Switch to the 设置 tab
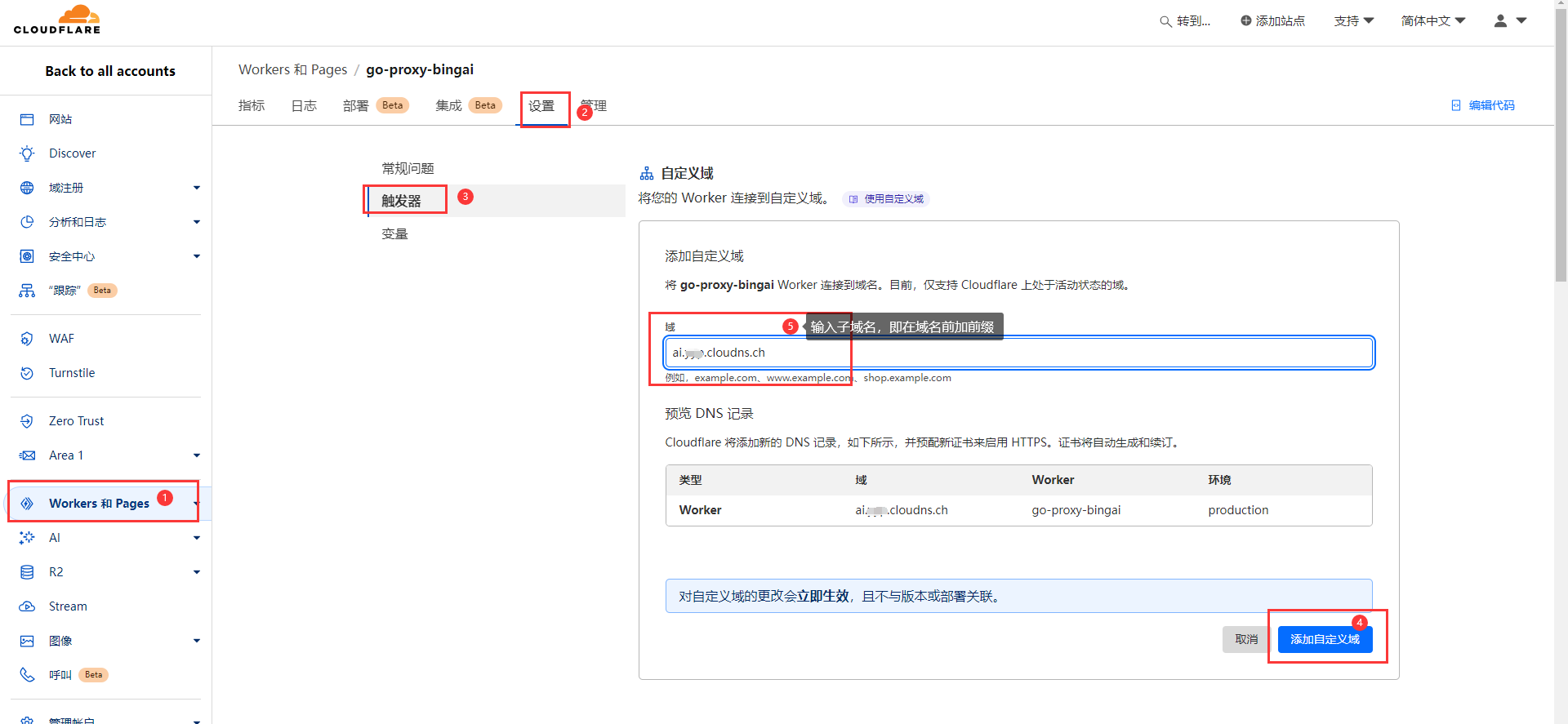The width and height of the screenshot is (1568, 724). pos(541,105)
